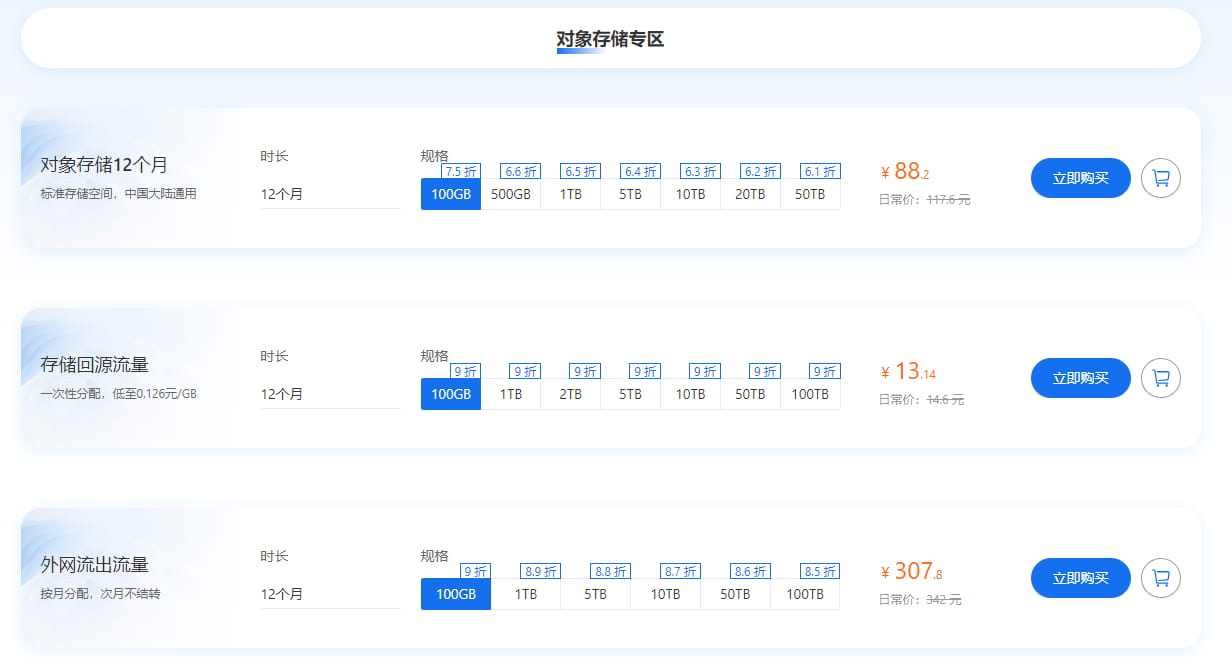Pick 10TB spec for 外网流出流量
This screenshot has height=664, width=1232.
pyautogui.click(x=666, y=594)
